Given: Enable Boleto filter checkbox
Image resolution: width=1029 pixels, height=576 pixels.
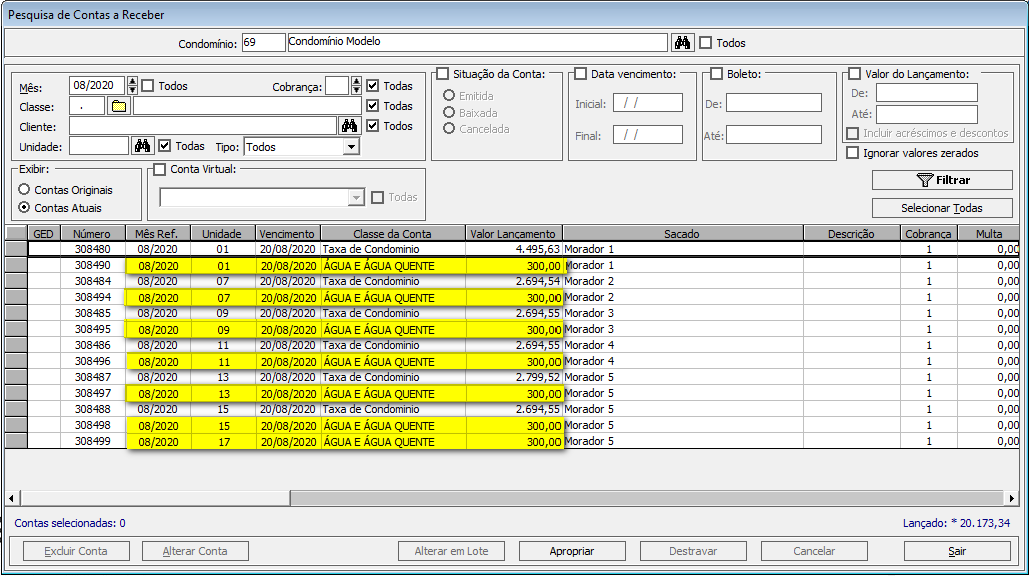Looking at the screenshot, I should pyautogui.click(x=717, y=73).
